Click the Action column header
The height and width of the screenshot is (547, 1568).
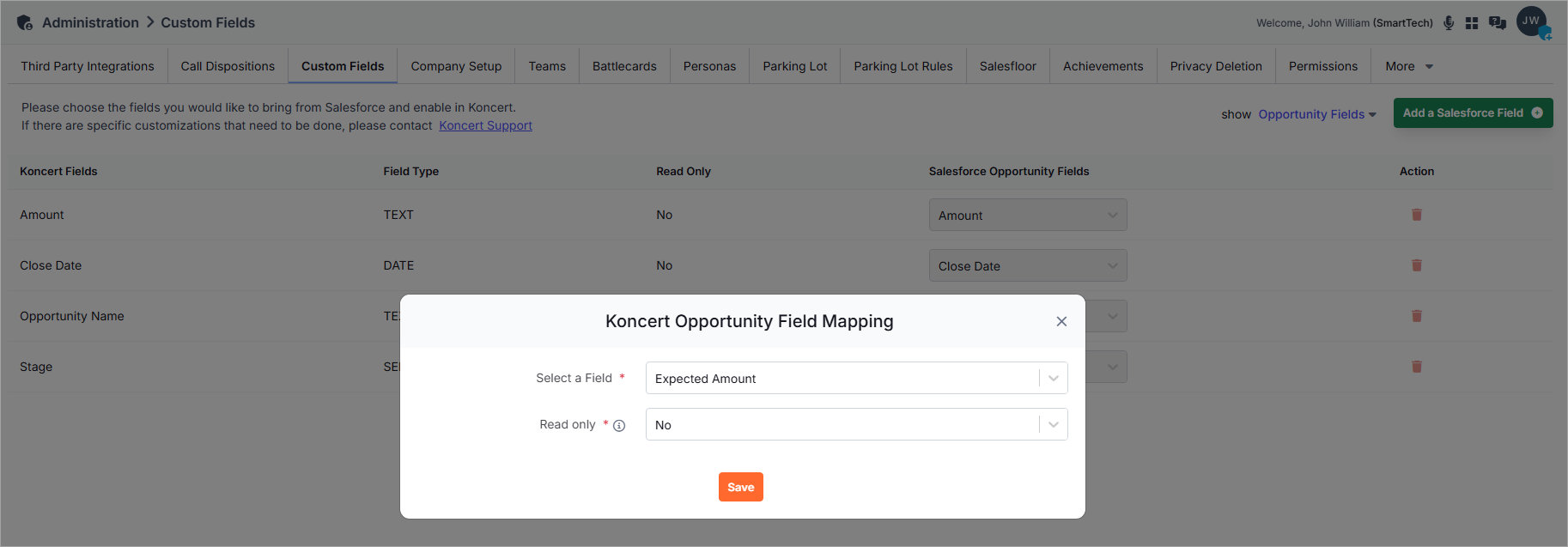[x=1417, y=171]
